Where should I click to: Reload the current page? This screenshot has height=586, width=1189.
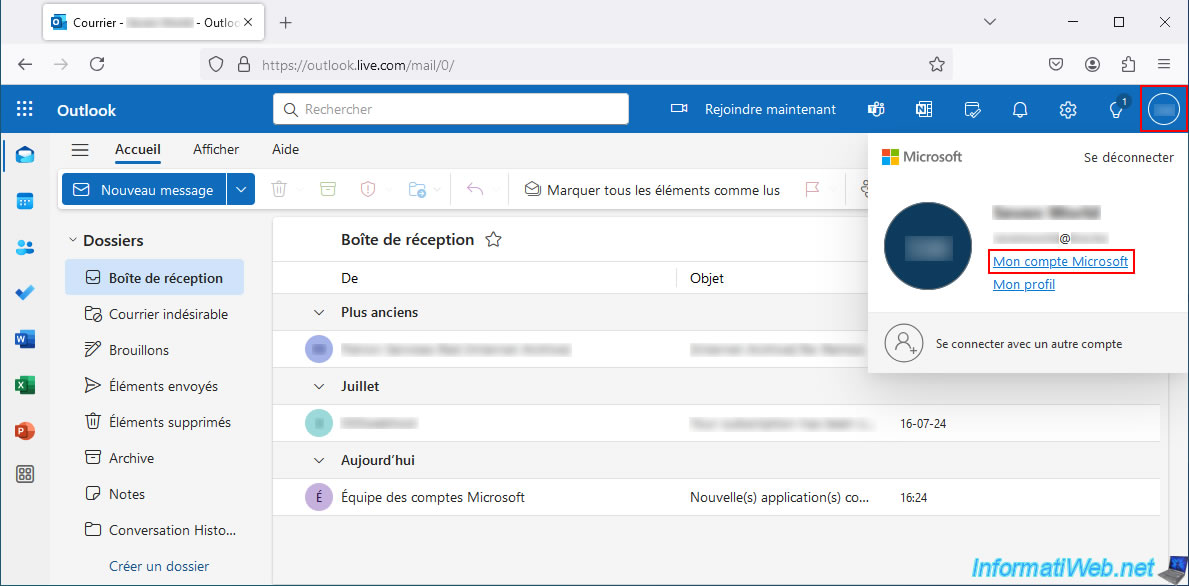click(97, 64)
